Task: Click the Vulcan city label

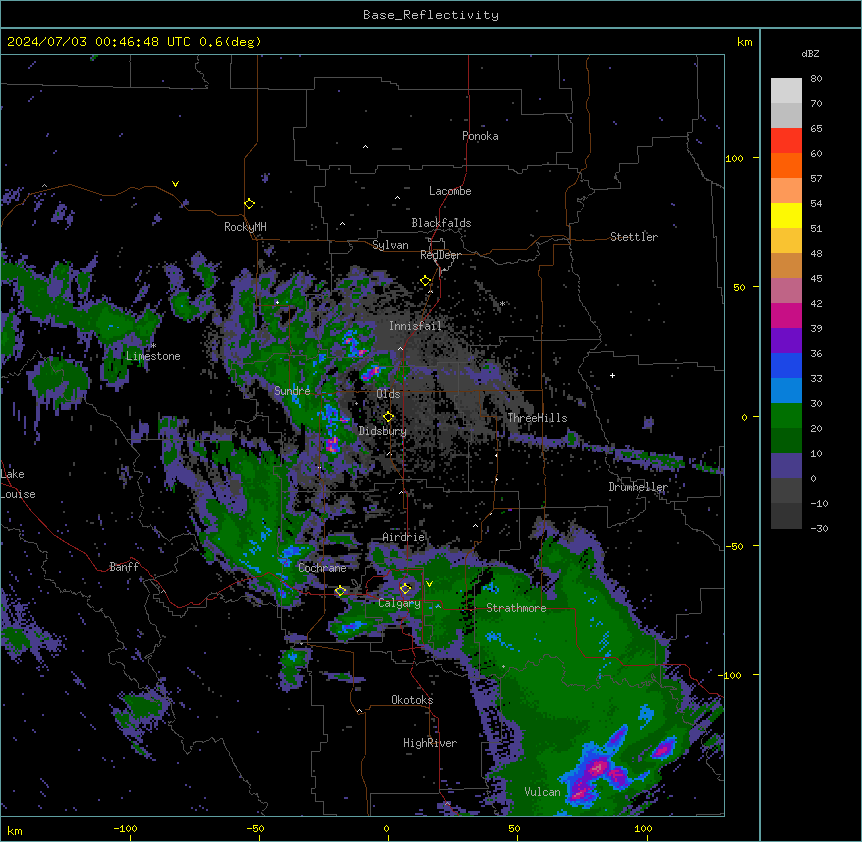Action: click(542, 792)
